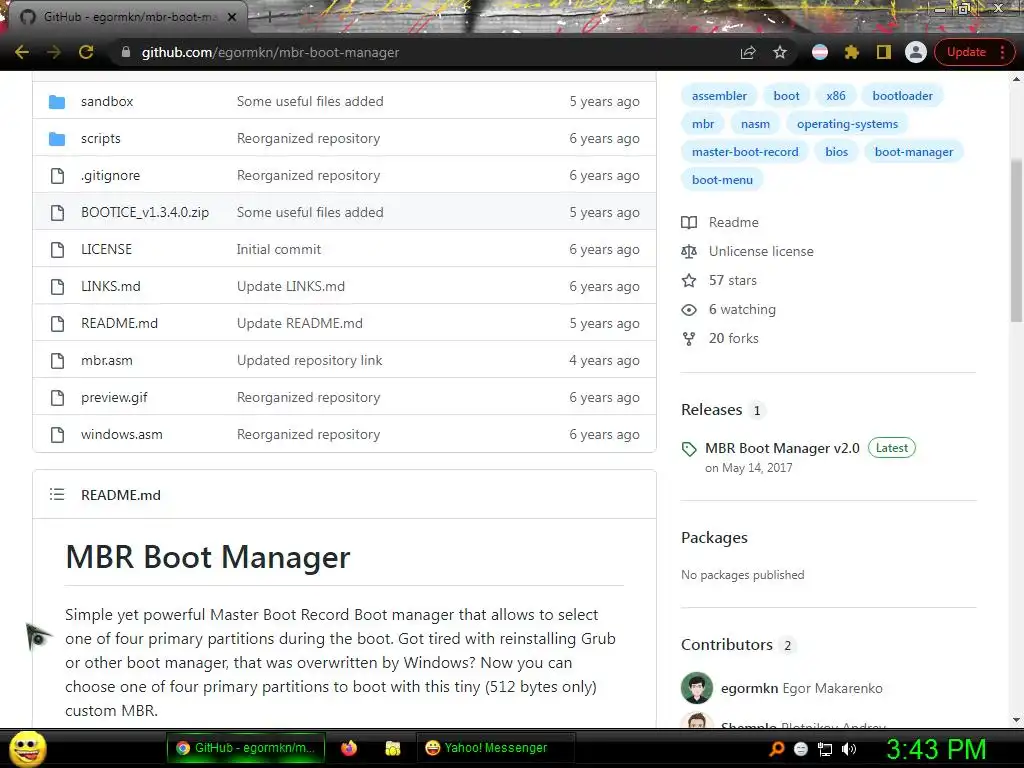This screenshot has height=768, width=1024.
Task: Open BOOTICE_v1.3.4.0.zip file
Action: pos(145,212)
